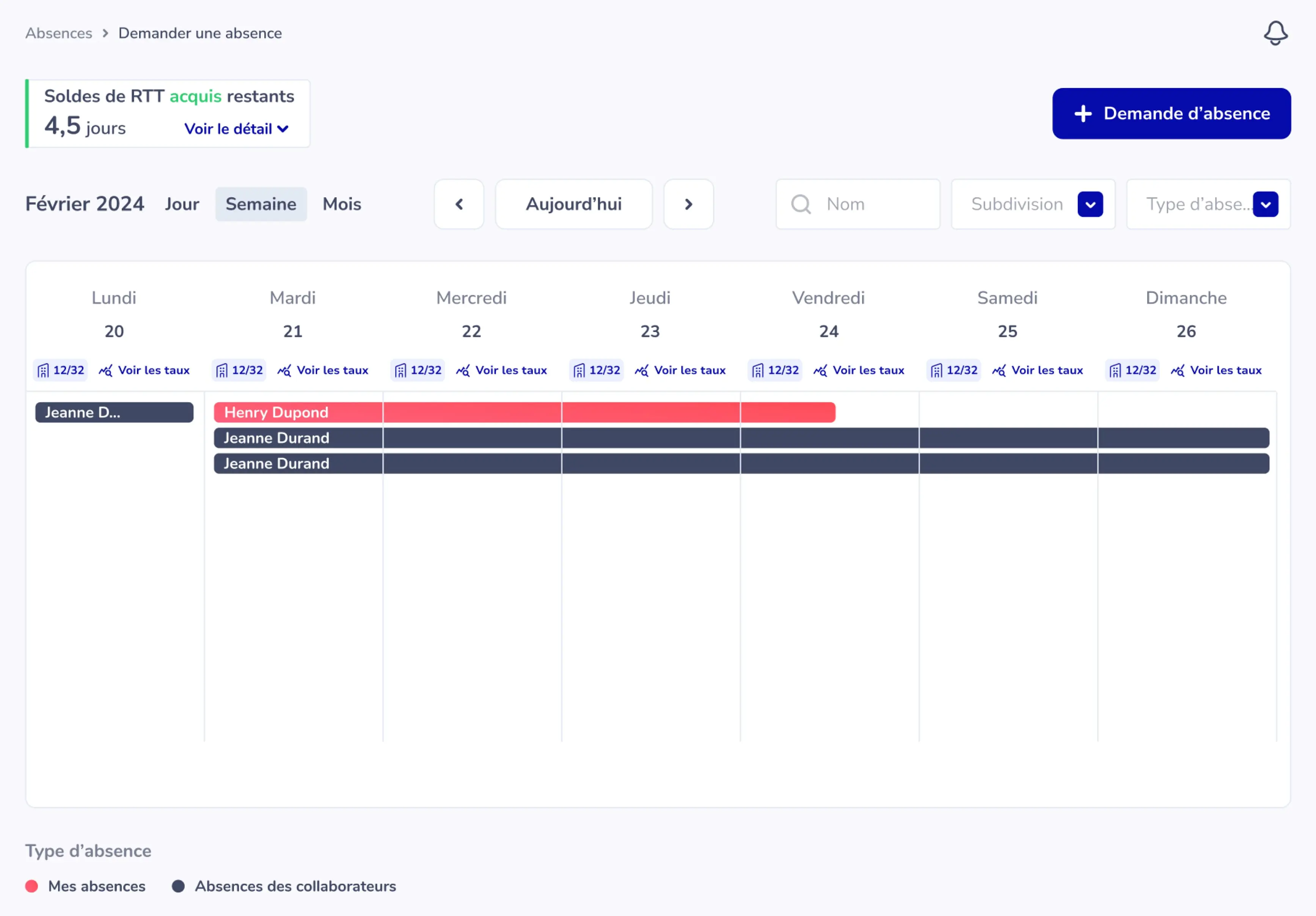Click the chart icon beside Tuesday's Voir les taux
This screenshot has width=1316, height=916.
tap(284, 370)
